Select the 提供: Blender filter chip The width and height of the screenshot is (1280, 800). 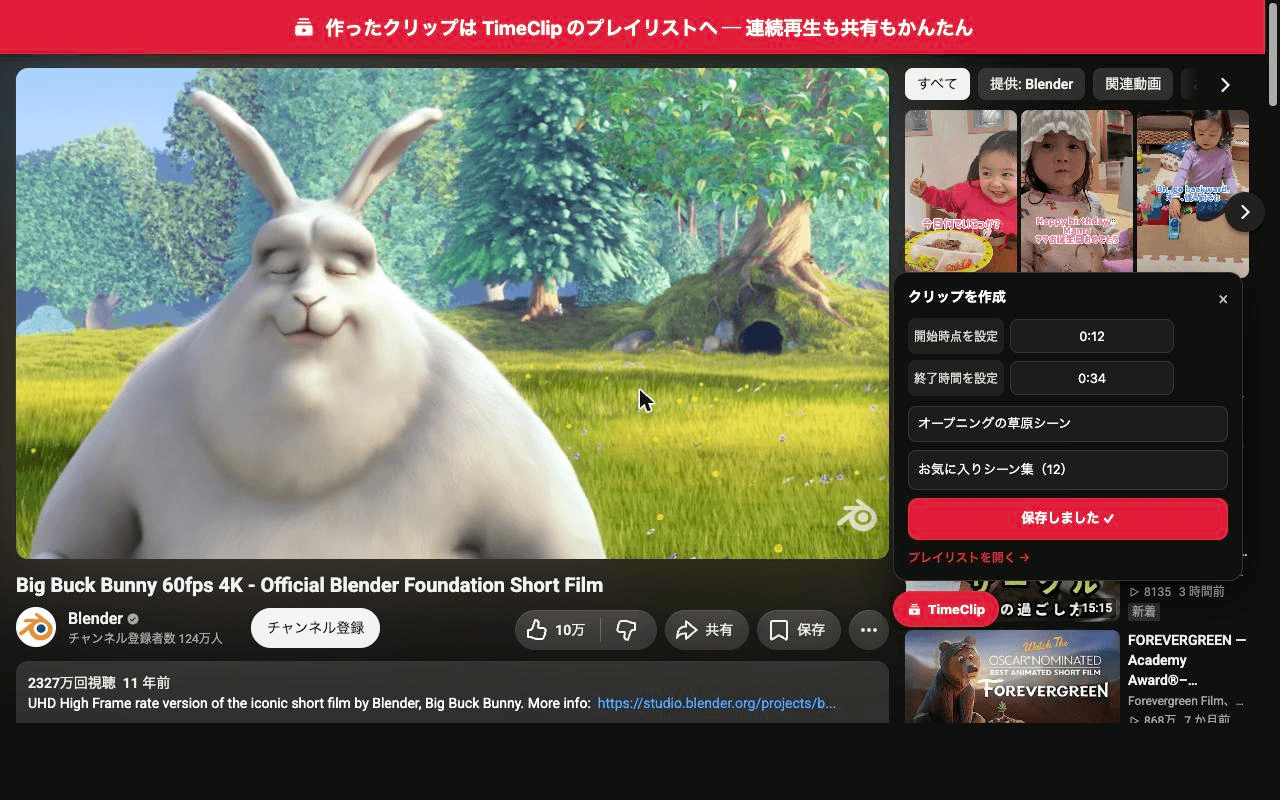(1031, 84)
